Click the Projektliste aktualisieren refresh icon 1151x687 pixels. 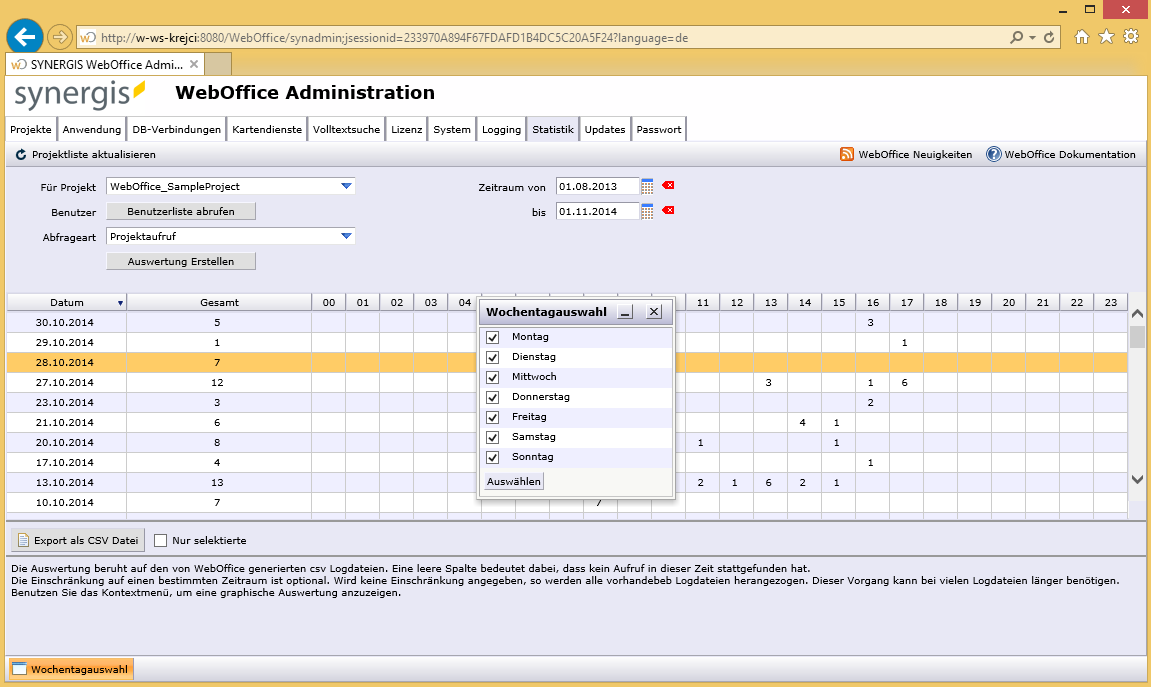click(21, 155)
